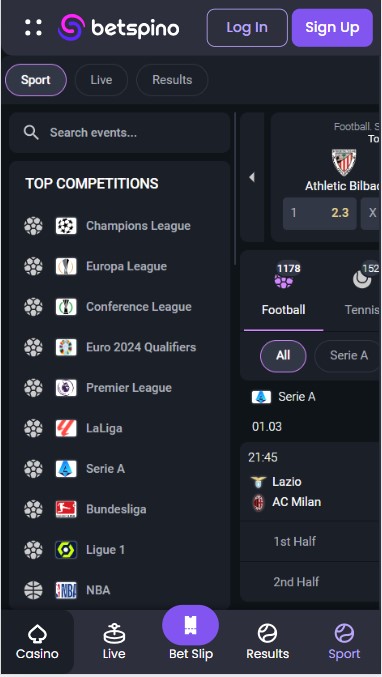Toggle the Serie A filter pill

[349, 355]
